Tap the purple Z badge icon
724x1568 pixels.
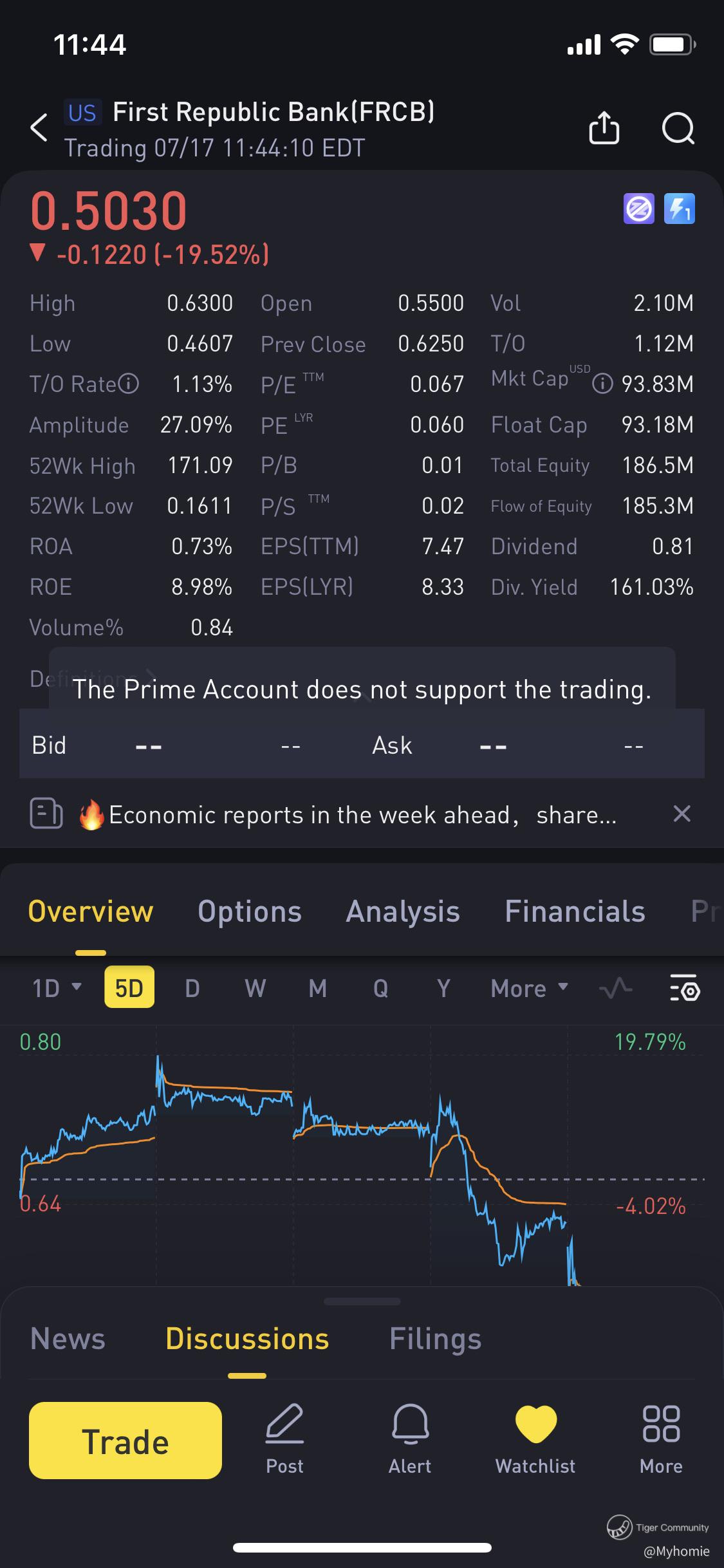[638, 209]
